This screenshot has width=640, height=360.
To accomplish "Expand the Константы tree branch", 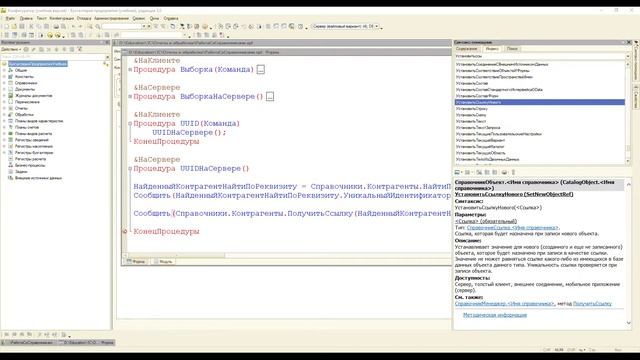I will click(4, 77).
